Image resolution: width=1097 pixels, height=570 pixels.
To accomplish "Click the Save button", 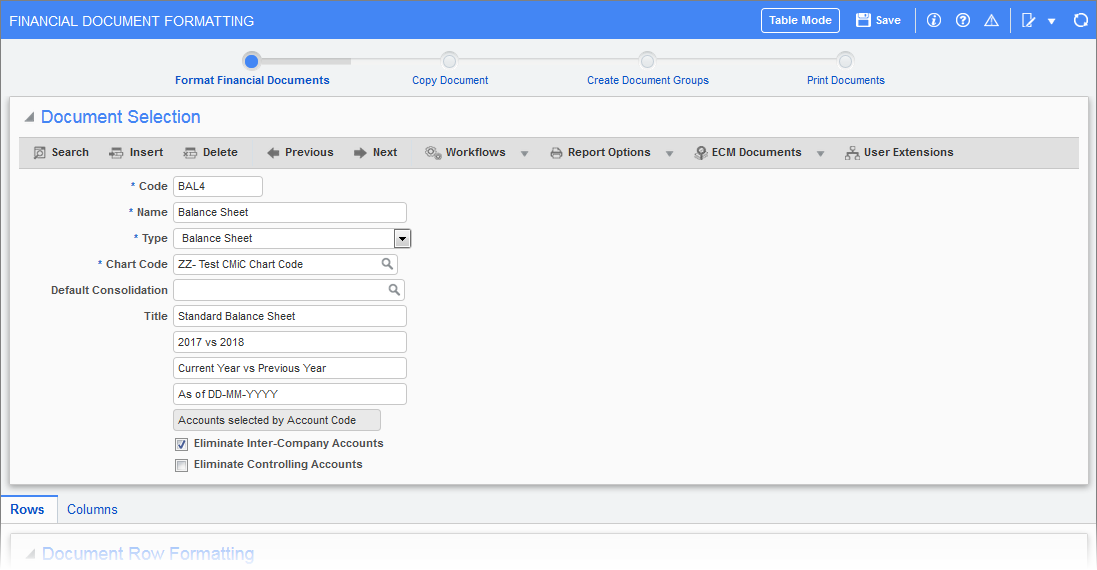I will coord(878,20).
